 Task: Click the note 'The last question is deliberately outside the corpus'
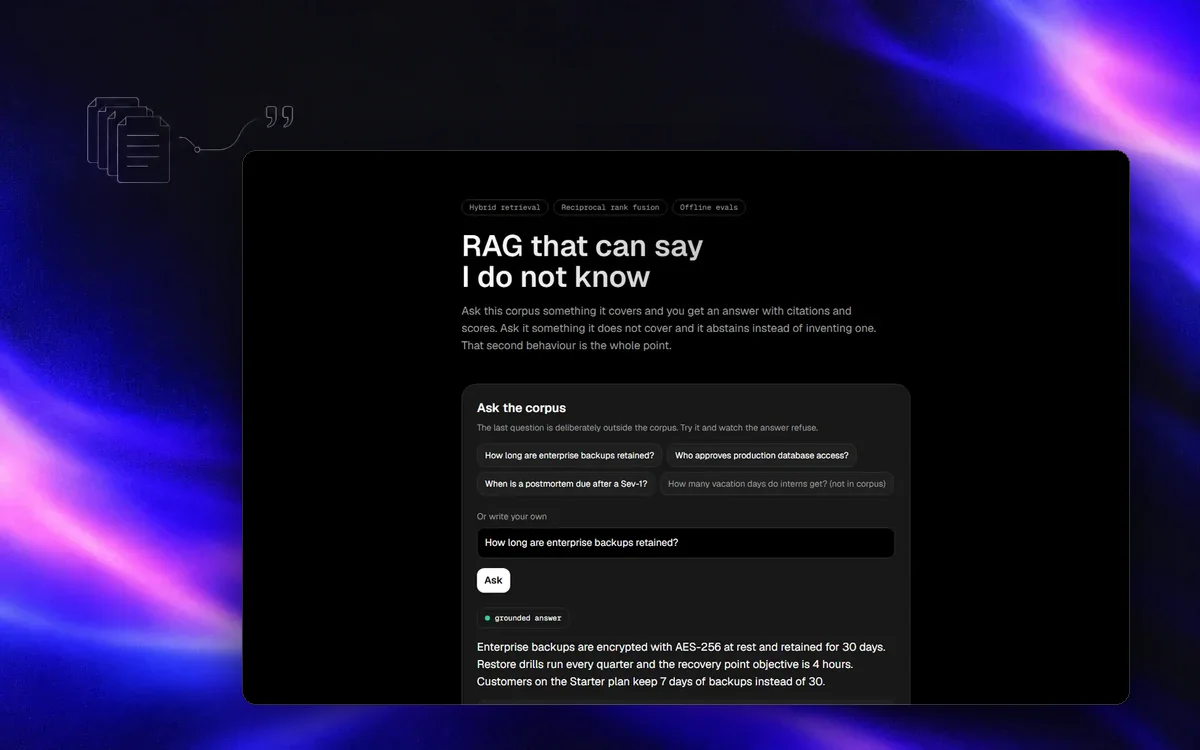tap(647, 428)
